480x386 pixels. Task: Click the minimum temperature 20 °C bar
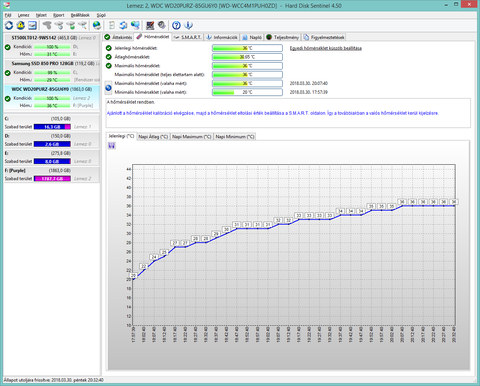pyautogui.click(x=247, y=92)
